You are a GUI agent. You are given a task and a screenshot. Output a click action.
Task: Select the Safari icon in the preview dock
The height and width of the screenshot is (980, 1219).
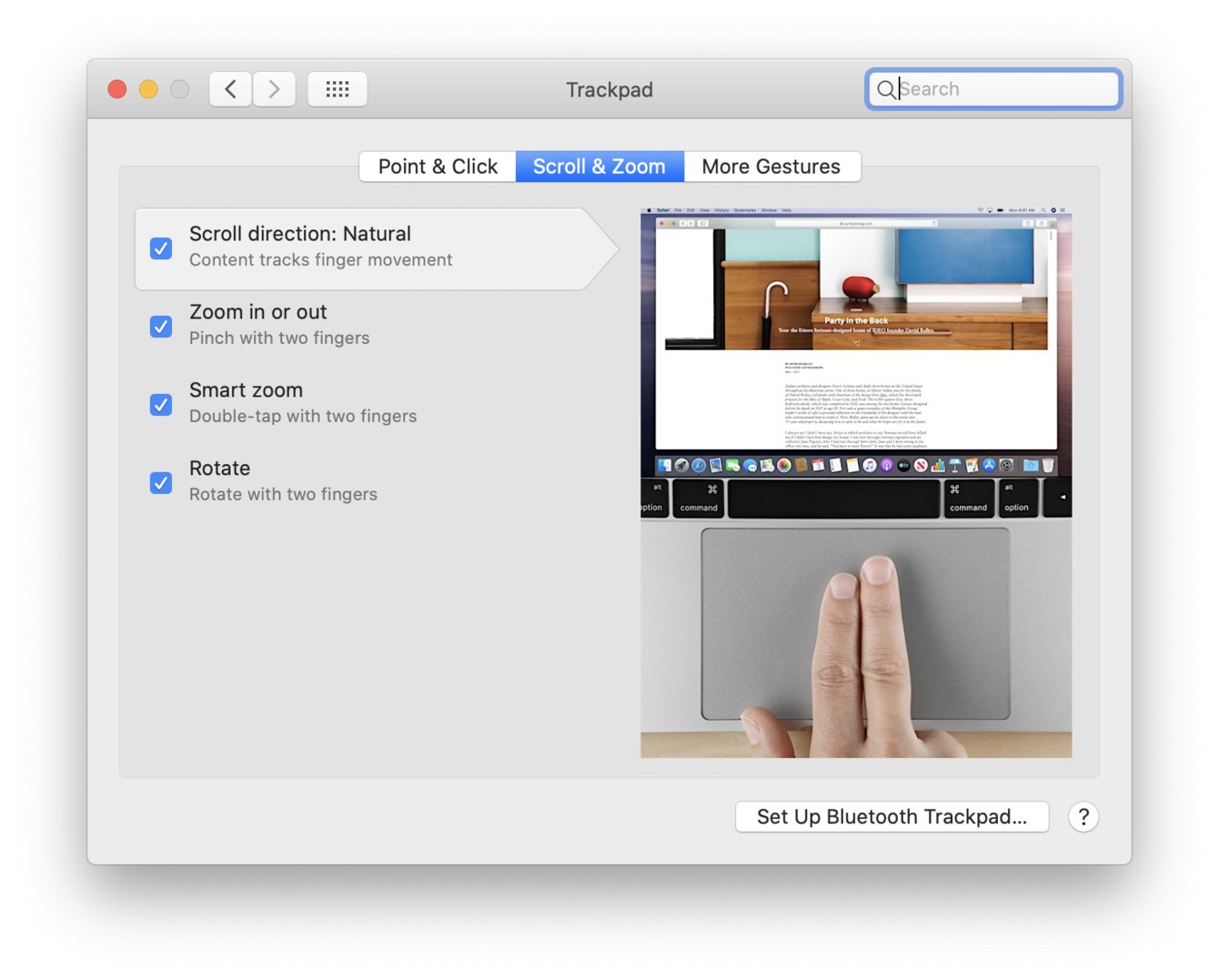click(698, 465)
